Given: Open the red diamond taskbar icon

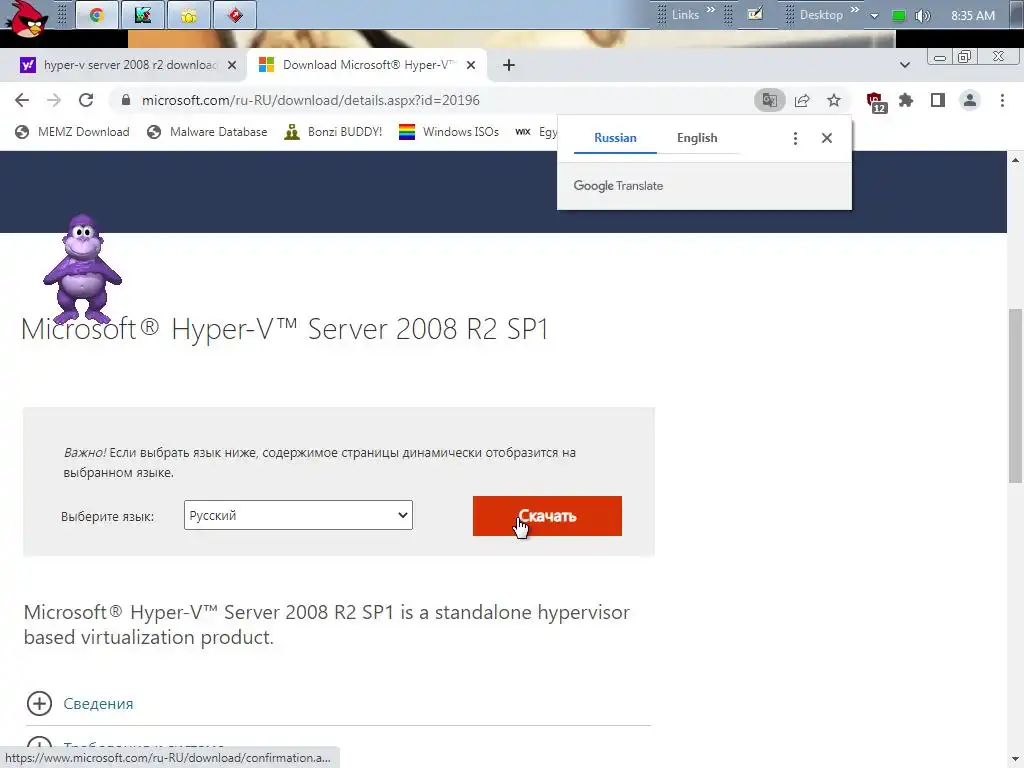Looking at the screenshot, I should [x=235, y=15].
